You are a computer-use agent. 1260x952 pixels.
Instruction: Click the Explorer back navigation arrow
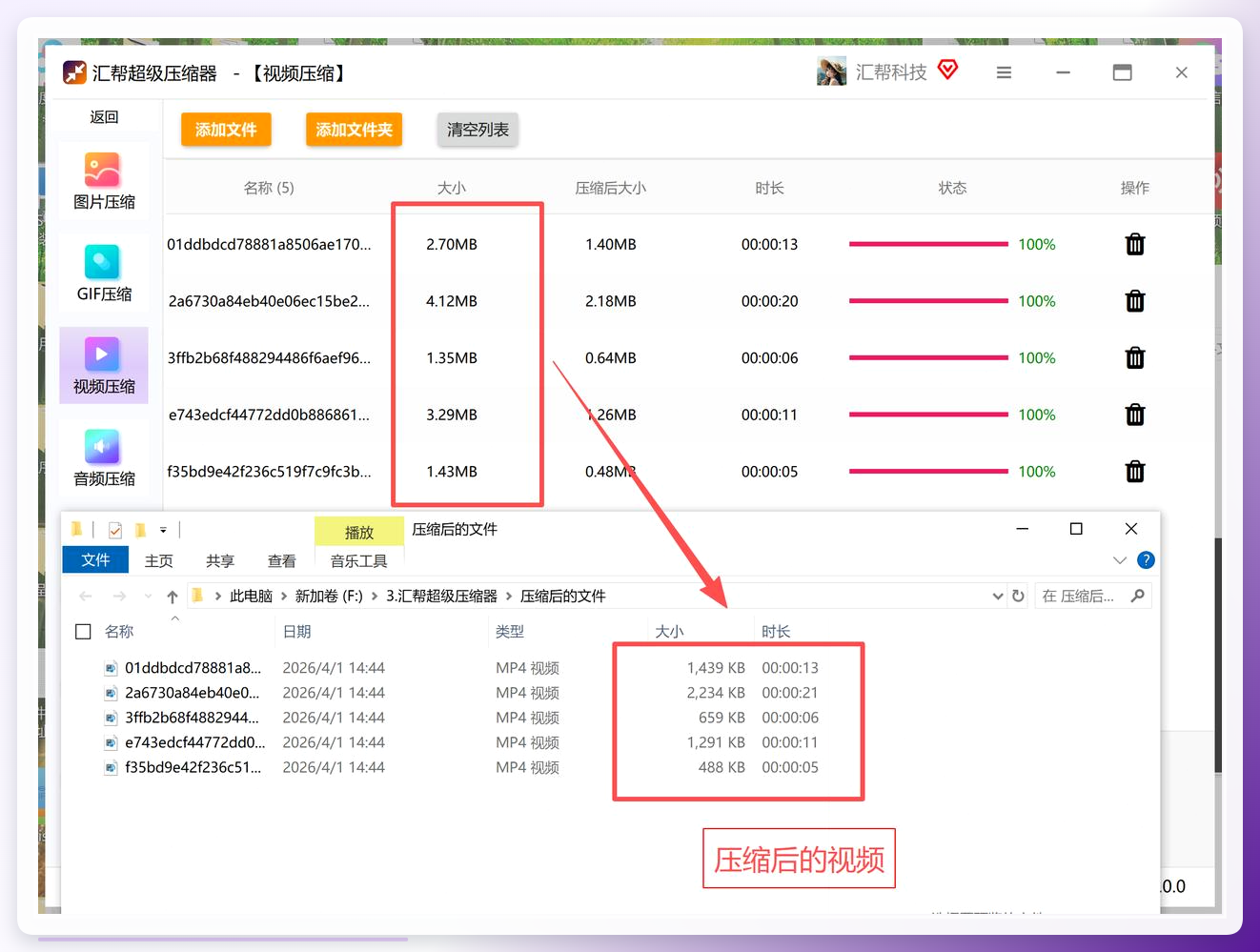[x=86, y=597]
